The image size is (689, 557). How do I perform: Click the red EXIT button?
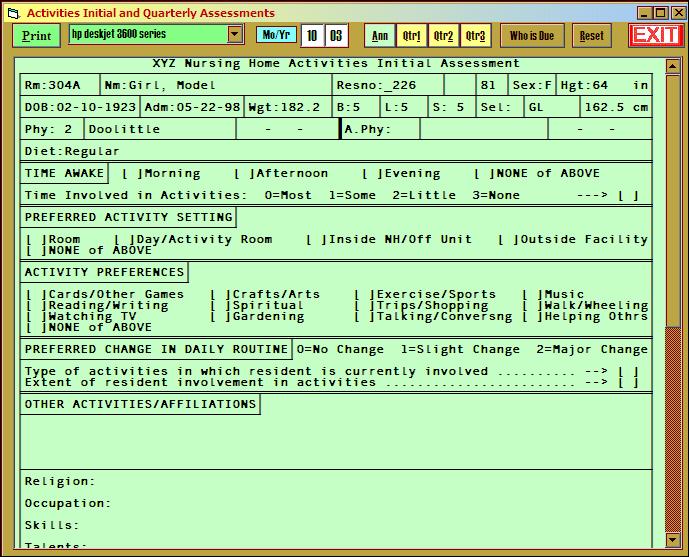(656, 35)
